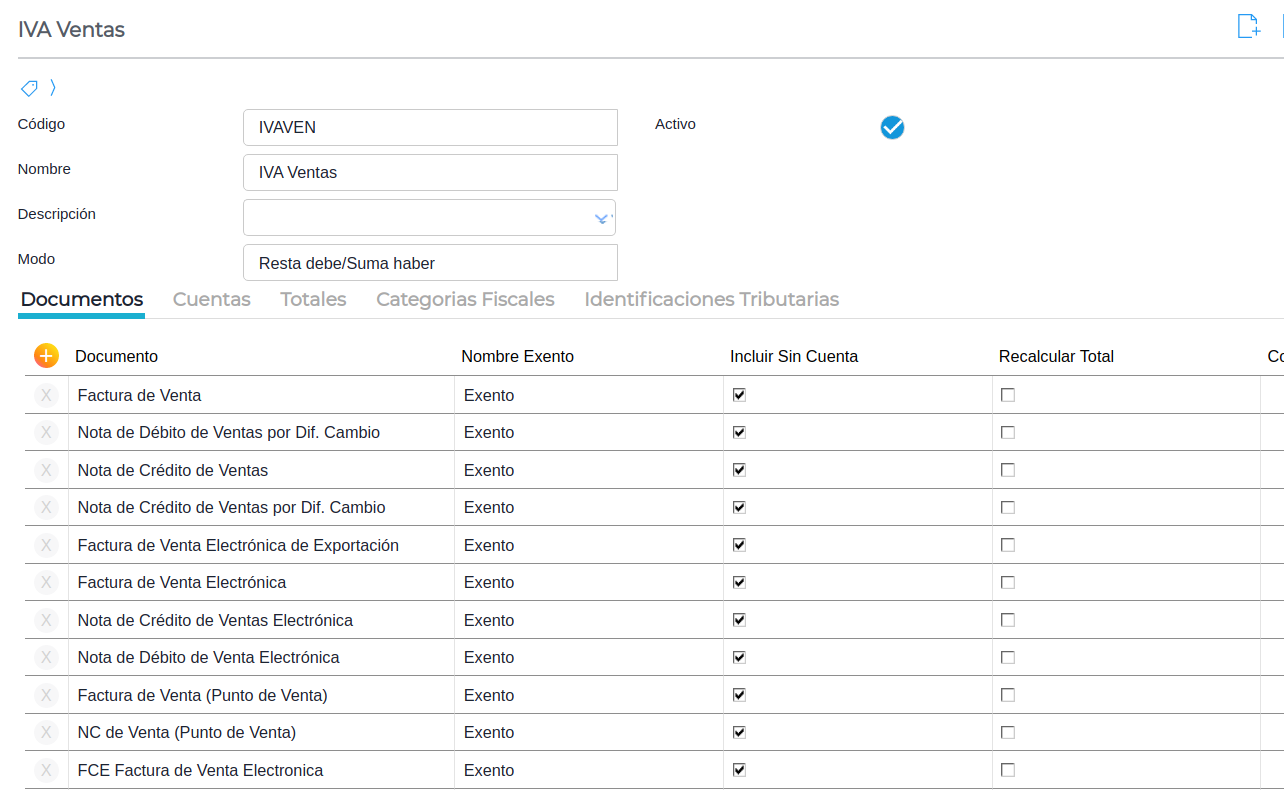
Task: Select the Exento cell for Nota de Débito de Venta Electrónica
Action: coord(489,657)
